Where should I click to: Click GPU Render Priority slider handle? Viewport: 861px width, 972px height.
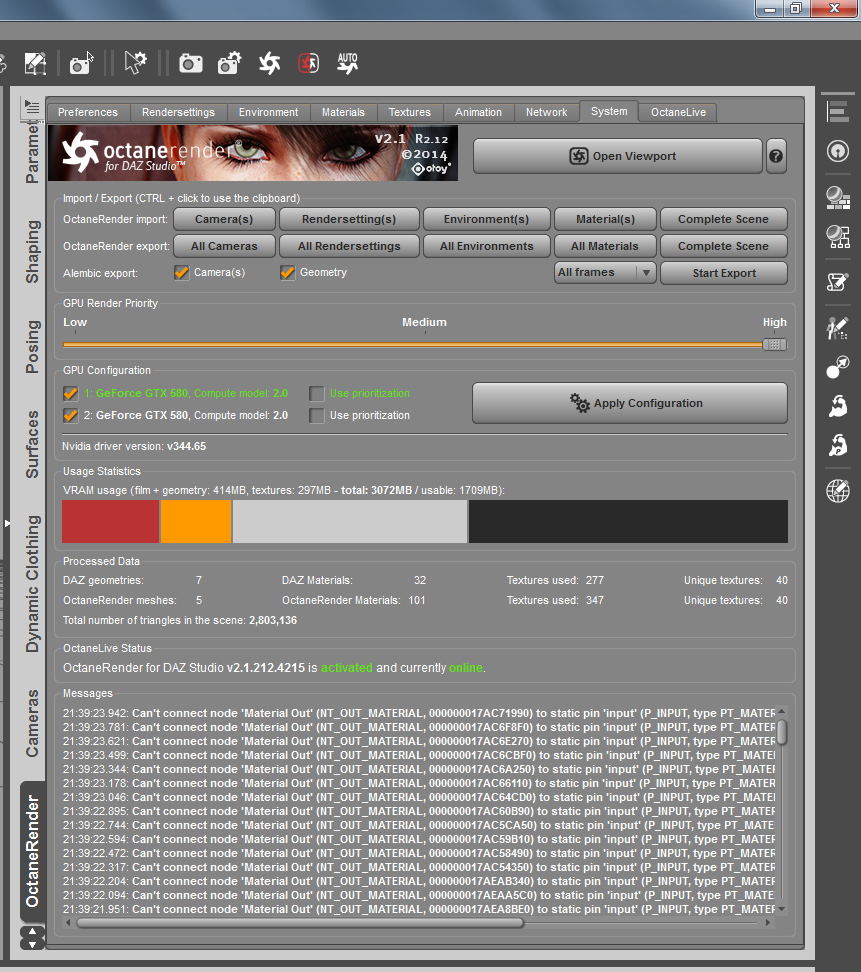pos(774,345)
